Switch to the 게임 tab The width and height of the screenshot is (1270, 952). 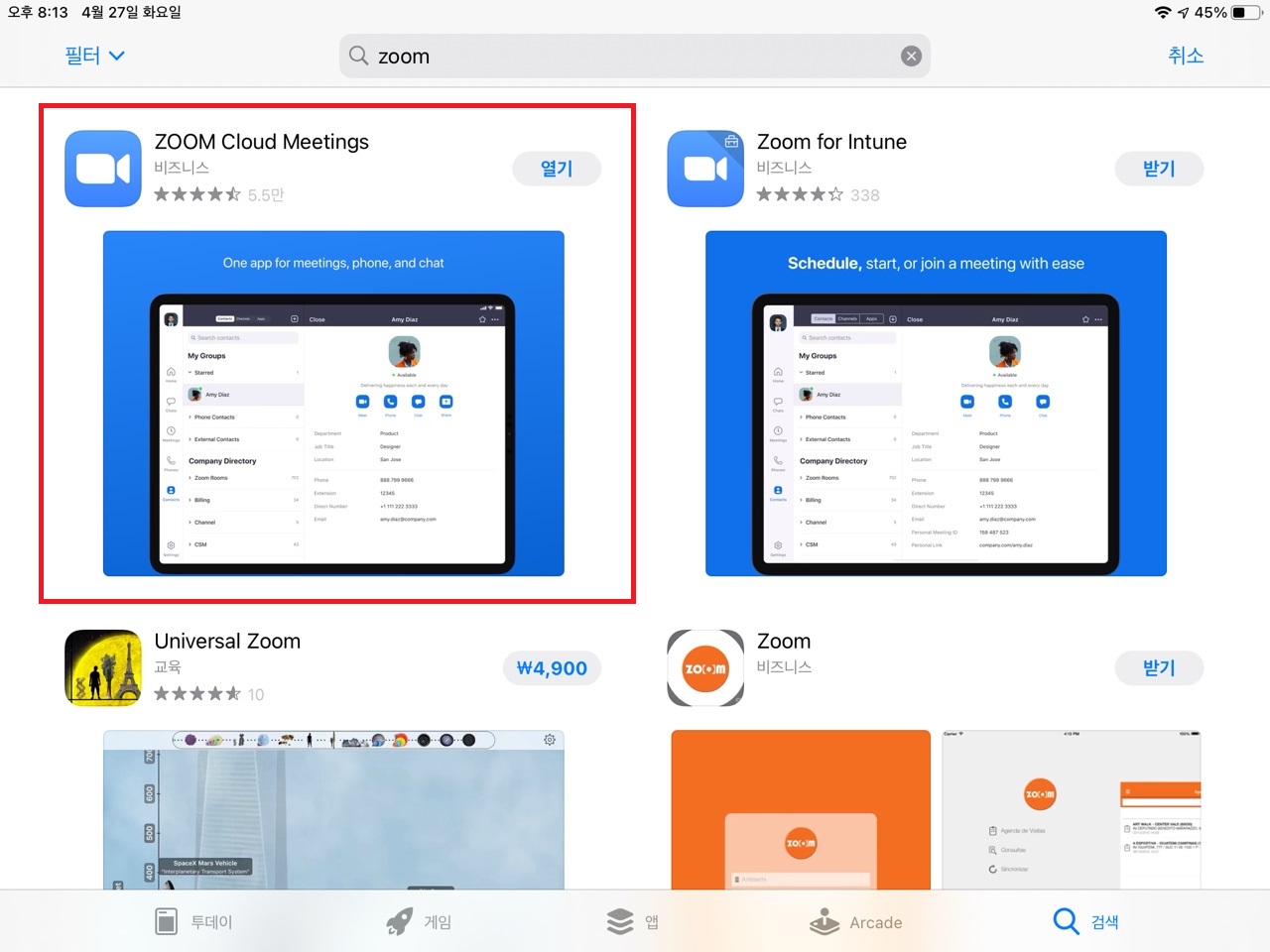tap(419, 921)
